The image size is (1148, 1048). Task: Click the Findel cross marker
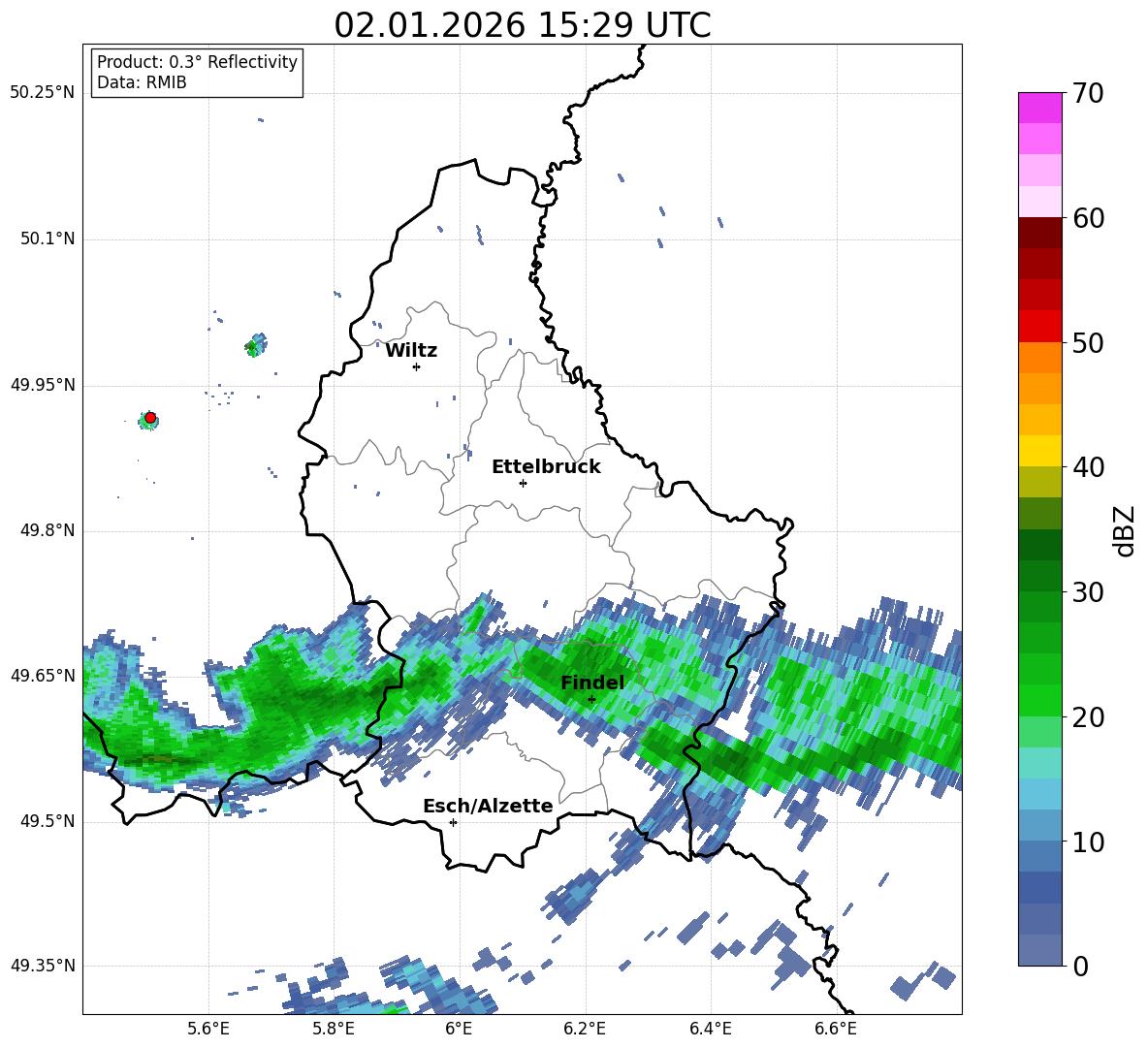[x=591, y=699]
